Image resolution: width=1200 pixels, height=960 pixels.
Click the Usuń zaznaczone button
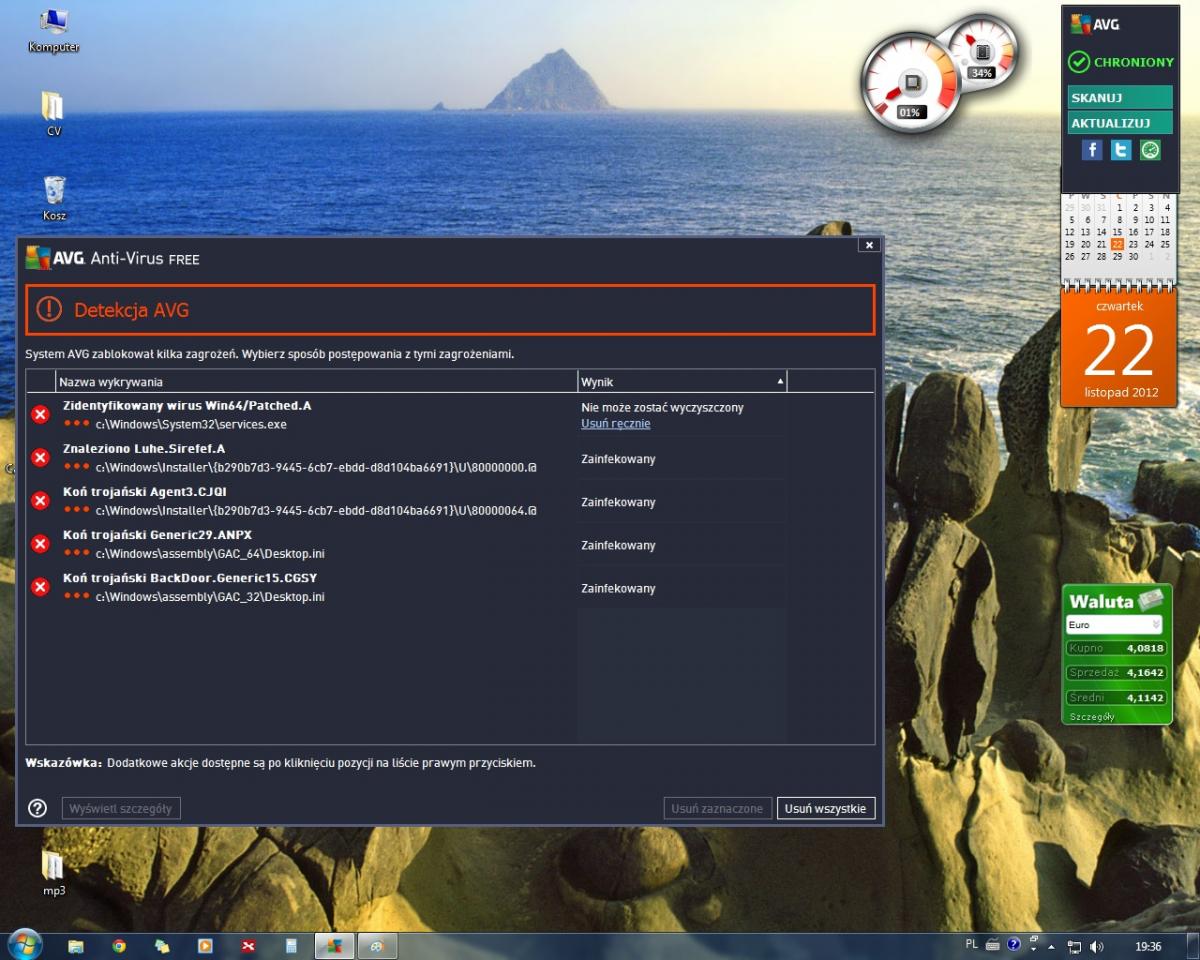(x=717, y=808)
